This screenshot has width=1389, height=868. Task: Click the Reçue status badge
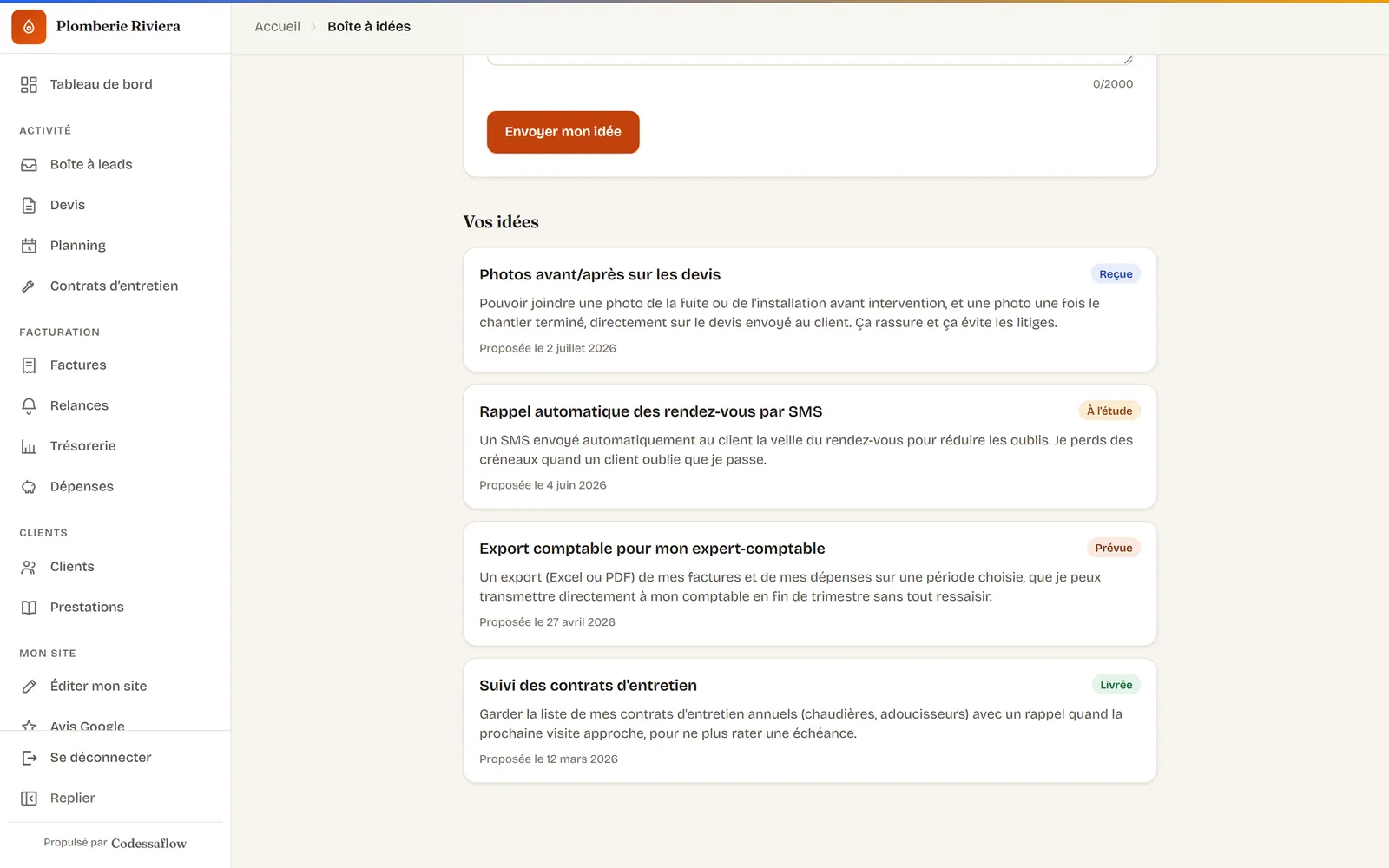tap(1116, 274)
